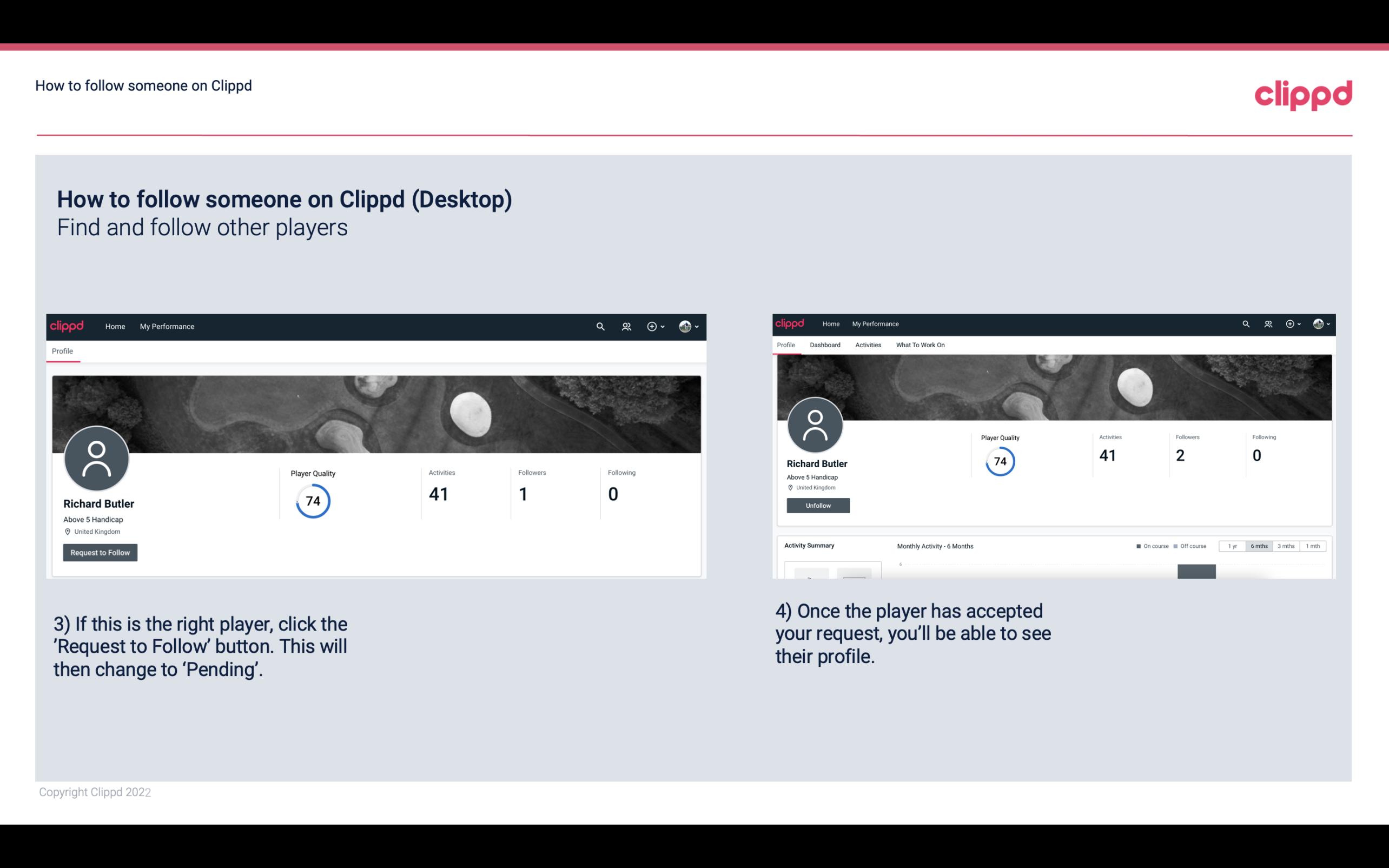Select the '1 yr' time range option
1389x868 pixels.
coord(1232,546)
